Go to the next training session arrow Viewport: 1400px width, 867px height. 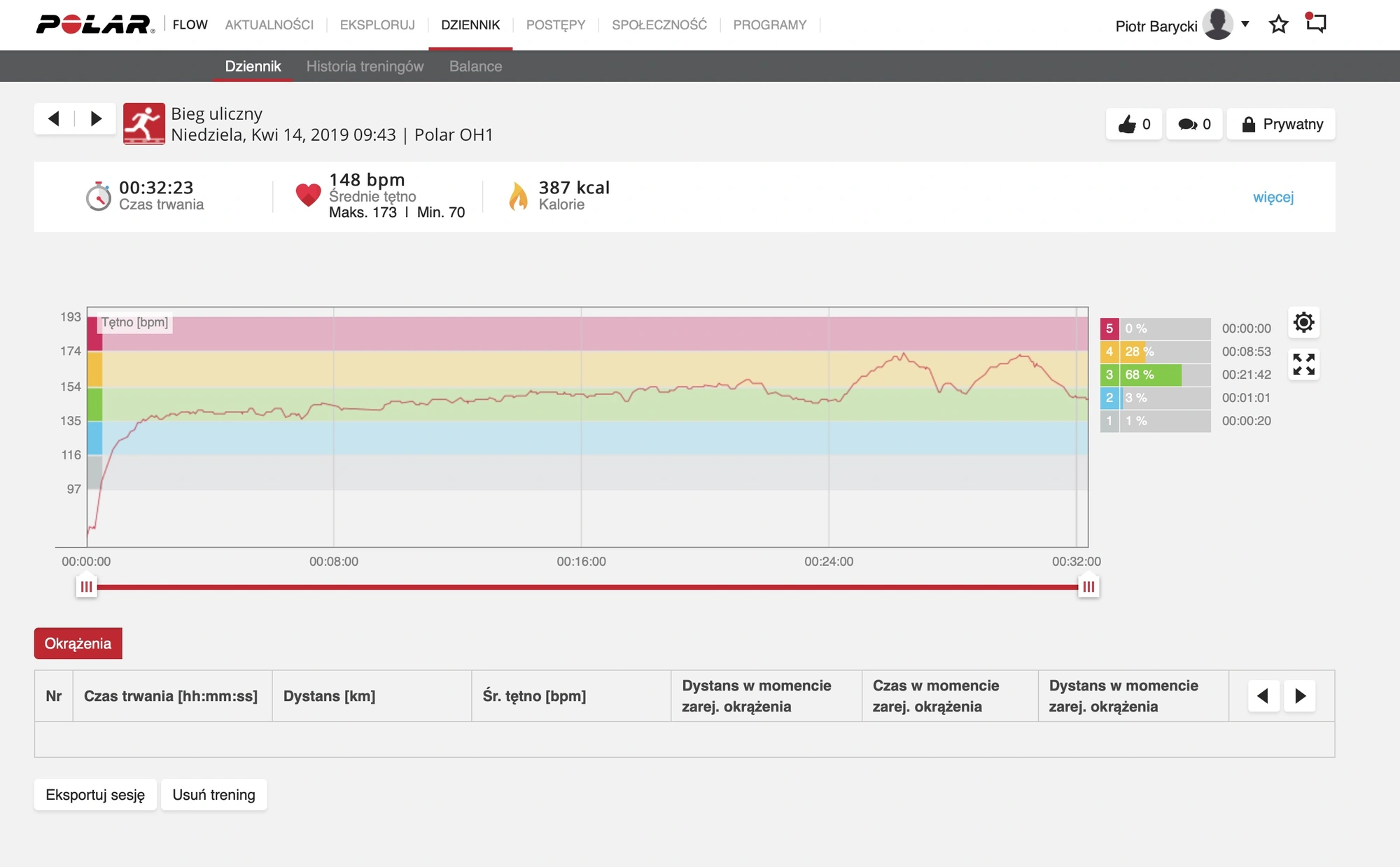pos(96,118)
